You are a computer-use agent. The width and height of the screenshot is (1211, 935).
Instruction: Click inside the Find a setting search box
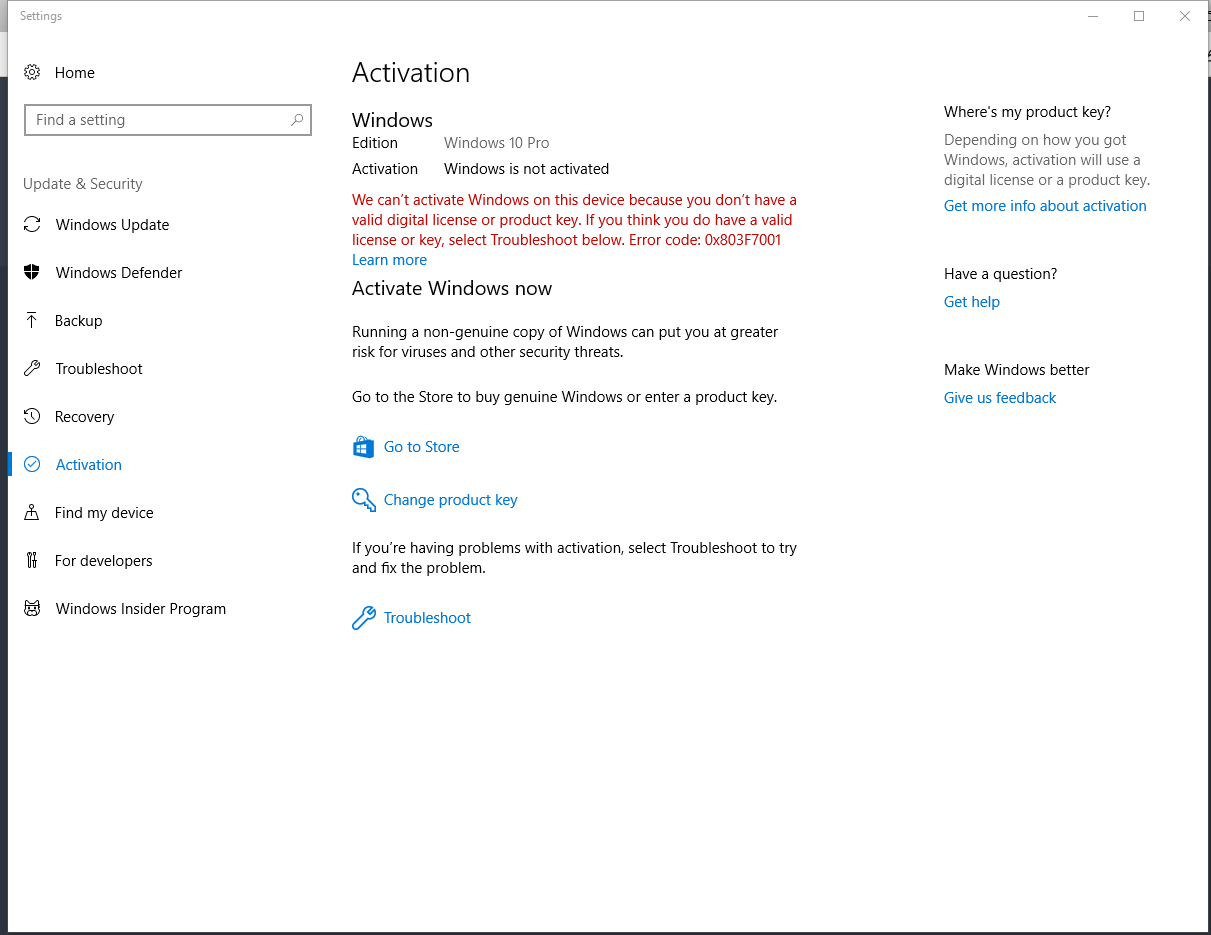click(150, 119)
